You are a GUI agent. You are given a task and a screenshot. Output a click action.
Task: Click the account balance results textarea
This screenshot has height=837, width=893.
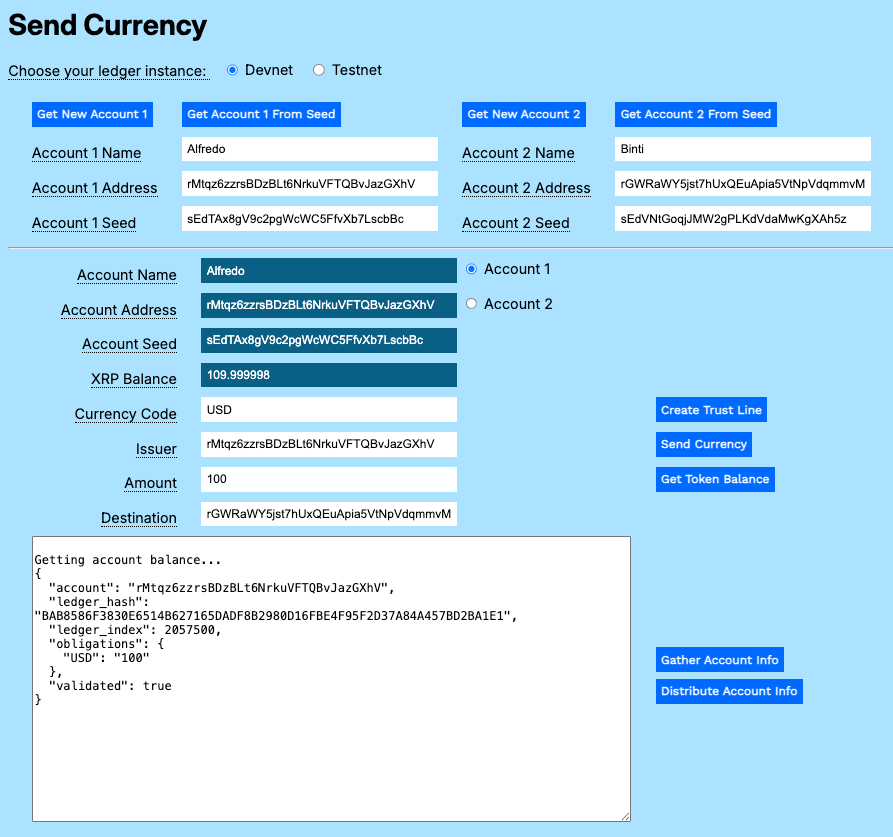(x=330, y=680)
